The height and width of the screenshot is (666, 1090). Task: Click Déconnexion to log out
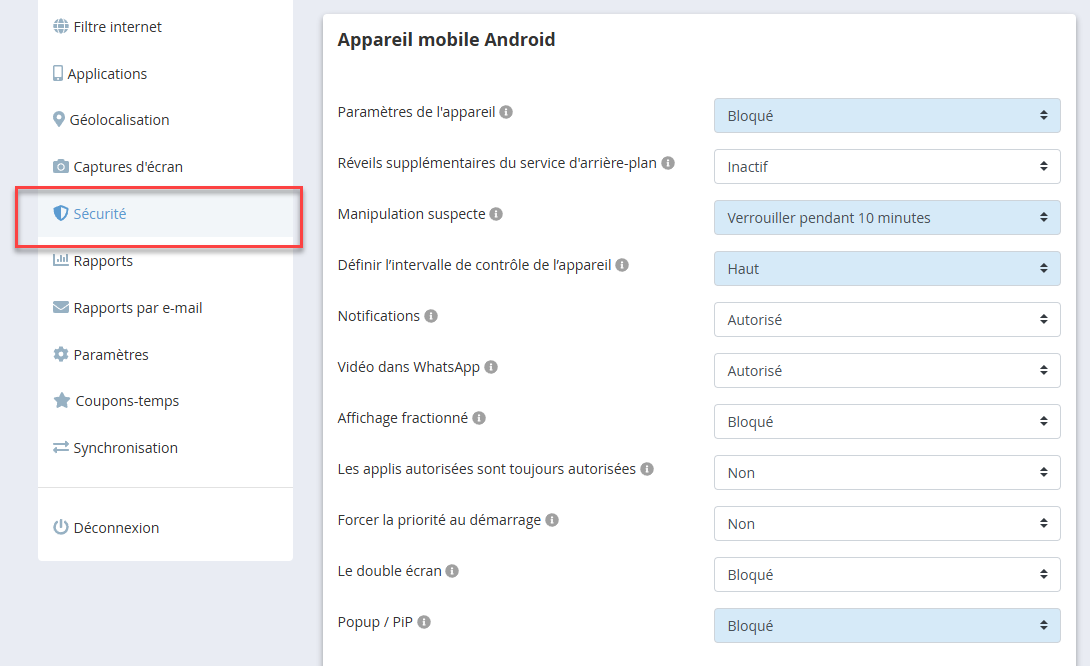116,528
